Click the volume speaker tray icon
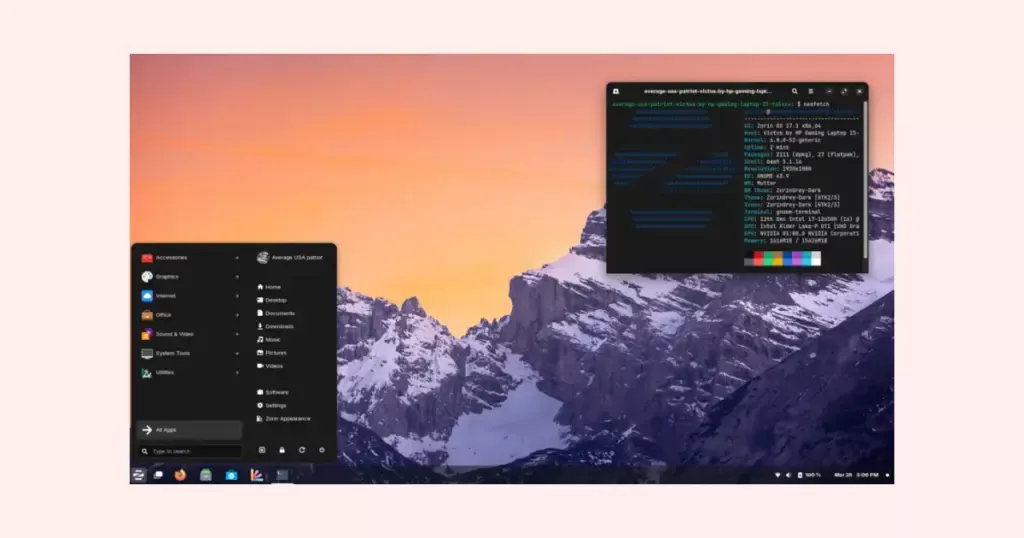The height and width of the screenshot is (538, 1024). tap(788, 475)
